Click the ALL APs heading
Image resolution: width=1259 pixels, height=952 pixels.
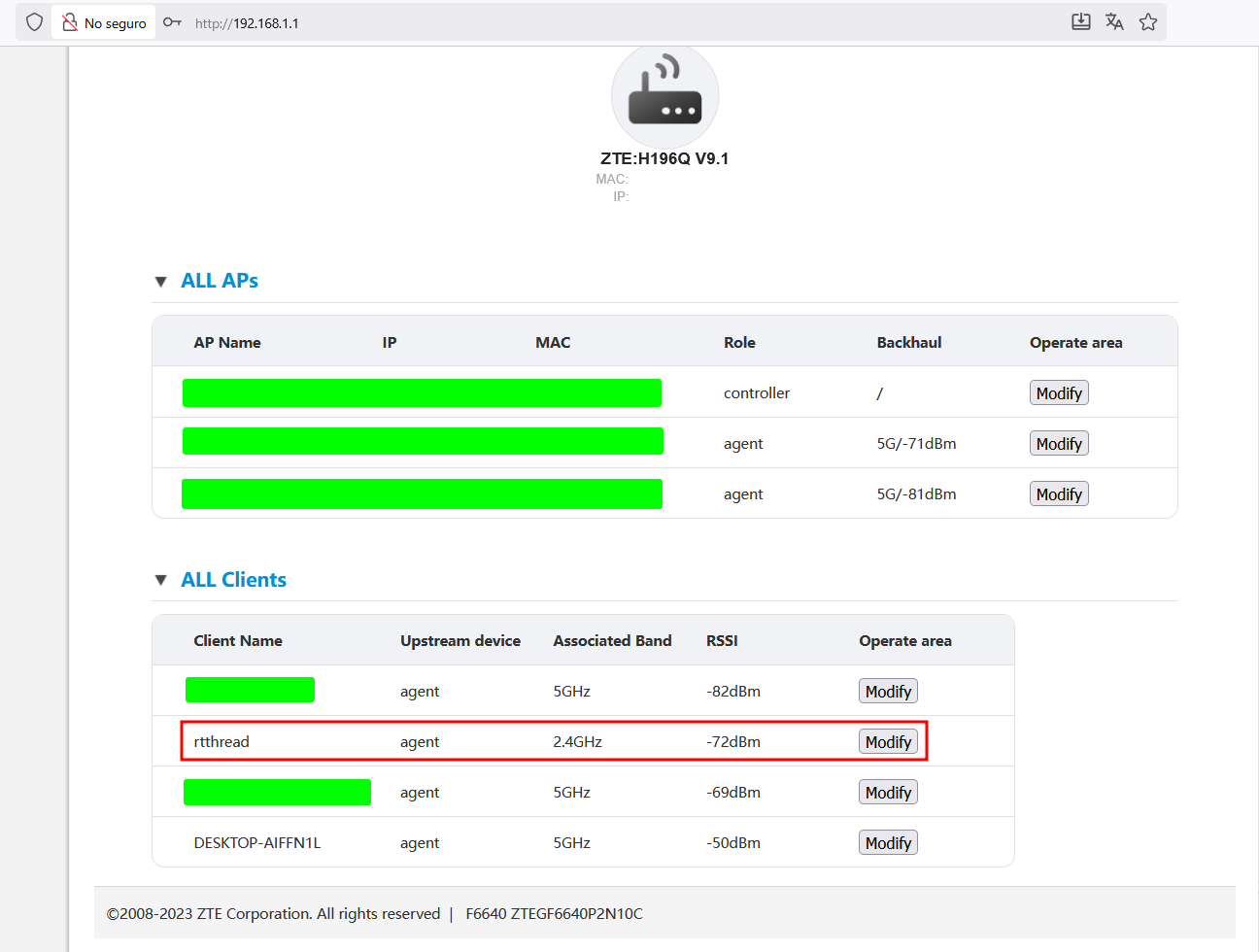tap(220, 281)
